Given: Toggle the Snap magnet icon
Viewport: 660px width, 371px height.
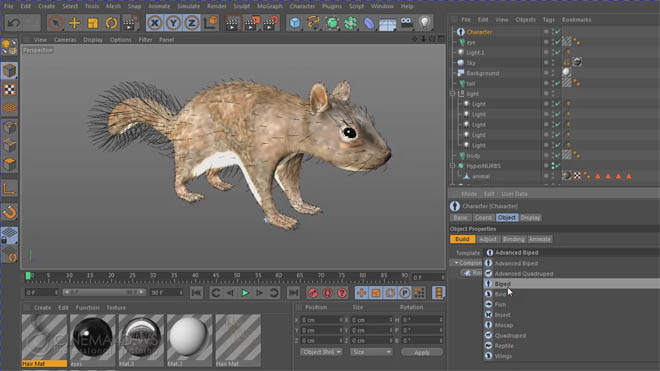Looking at the screenshot, I should (9, 213).
